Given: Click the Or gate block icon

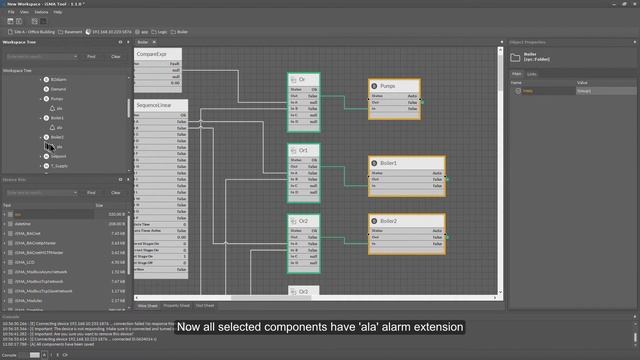Looking at the screenshot, I should 293,80.
